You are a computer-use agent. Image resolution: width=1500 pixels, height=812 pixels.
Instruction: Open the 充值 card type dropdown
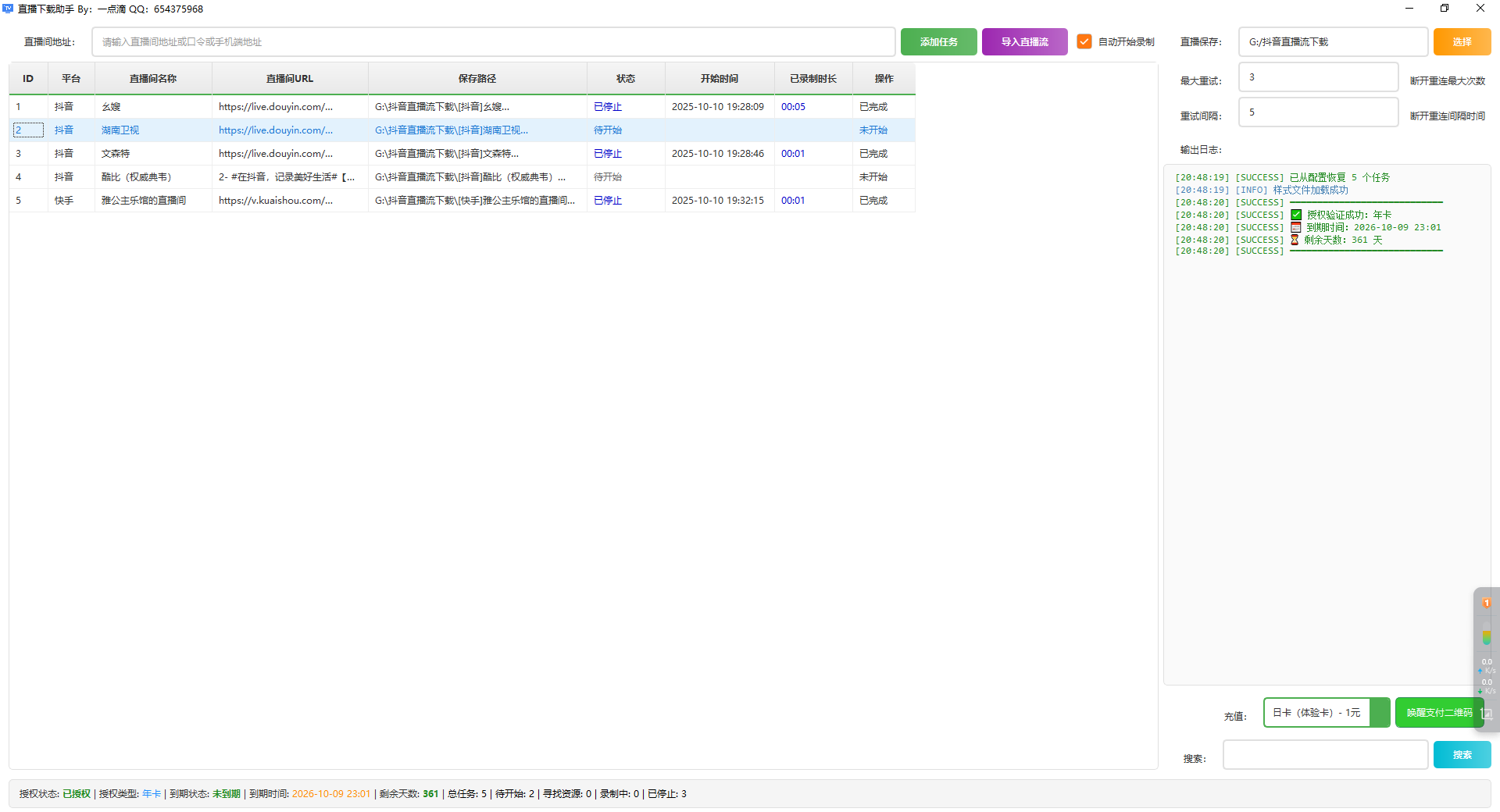click(x=1326, y=712)
